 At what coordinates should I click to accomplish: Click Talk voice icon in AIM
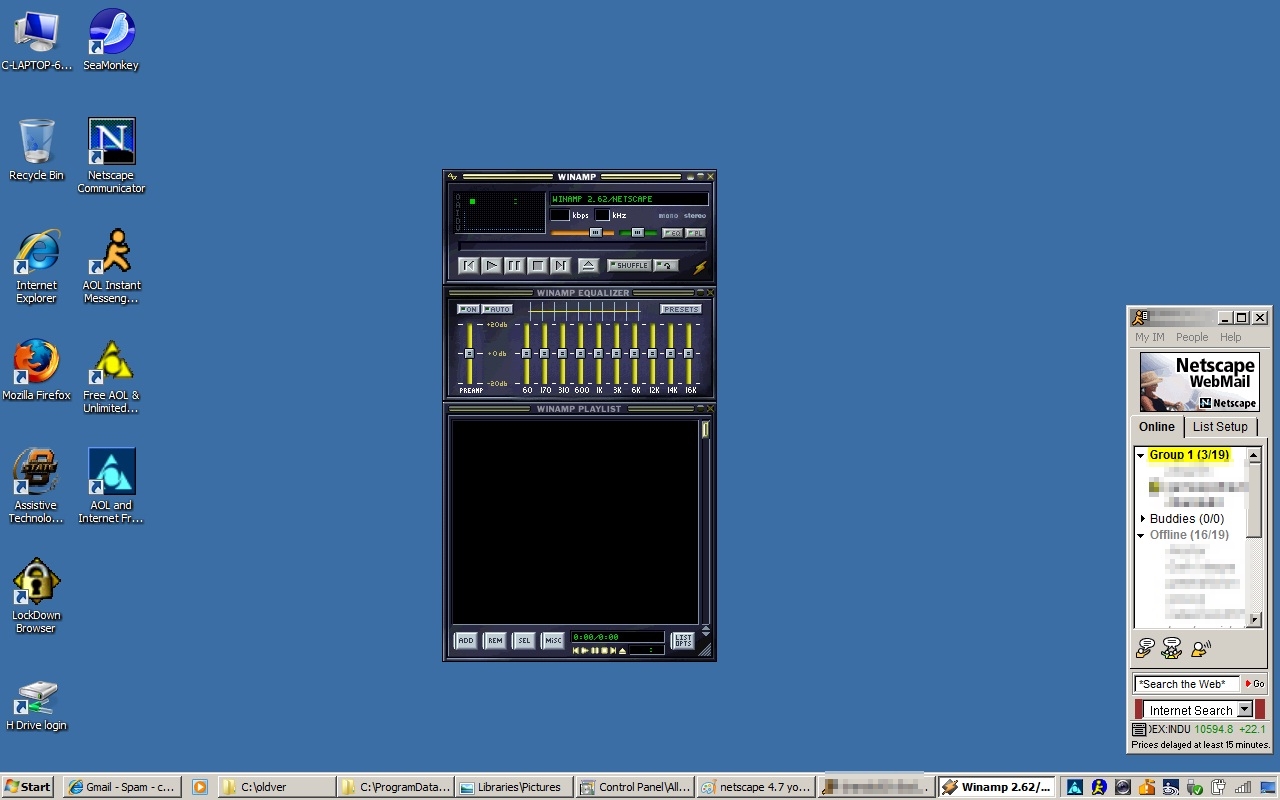pyautogui.click(x=1201, y=649)
